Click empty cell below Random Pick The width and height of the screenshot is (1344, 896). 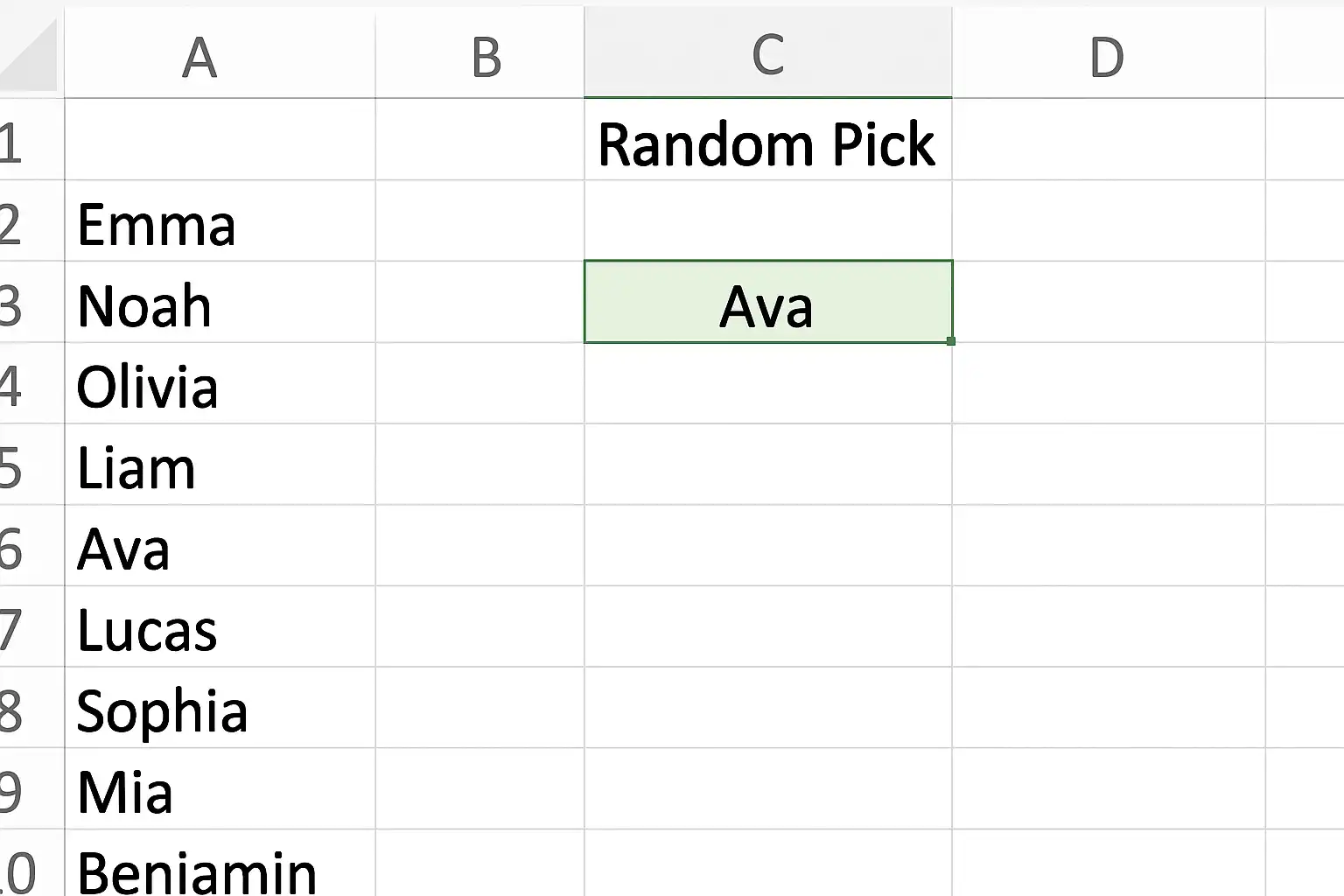(x=767, y=222)
